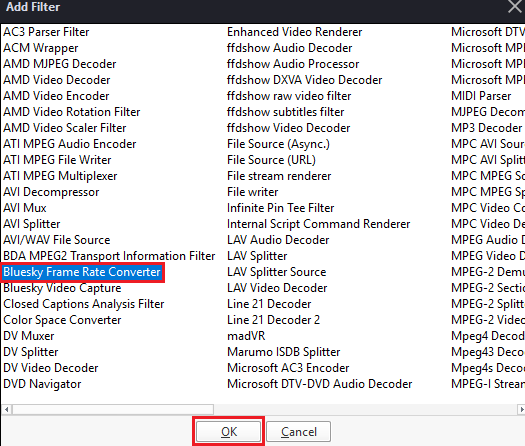Select Color Space Converter
This screenshot has width=525, height=446.
coord(62,320)
